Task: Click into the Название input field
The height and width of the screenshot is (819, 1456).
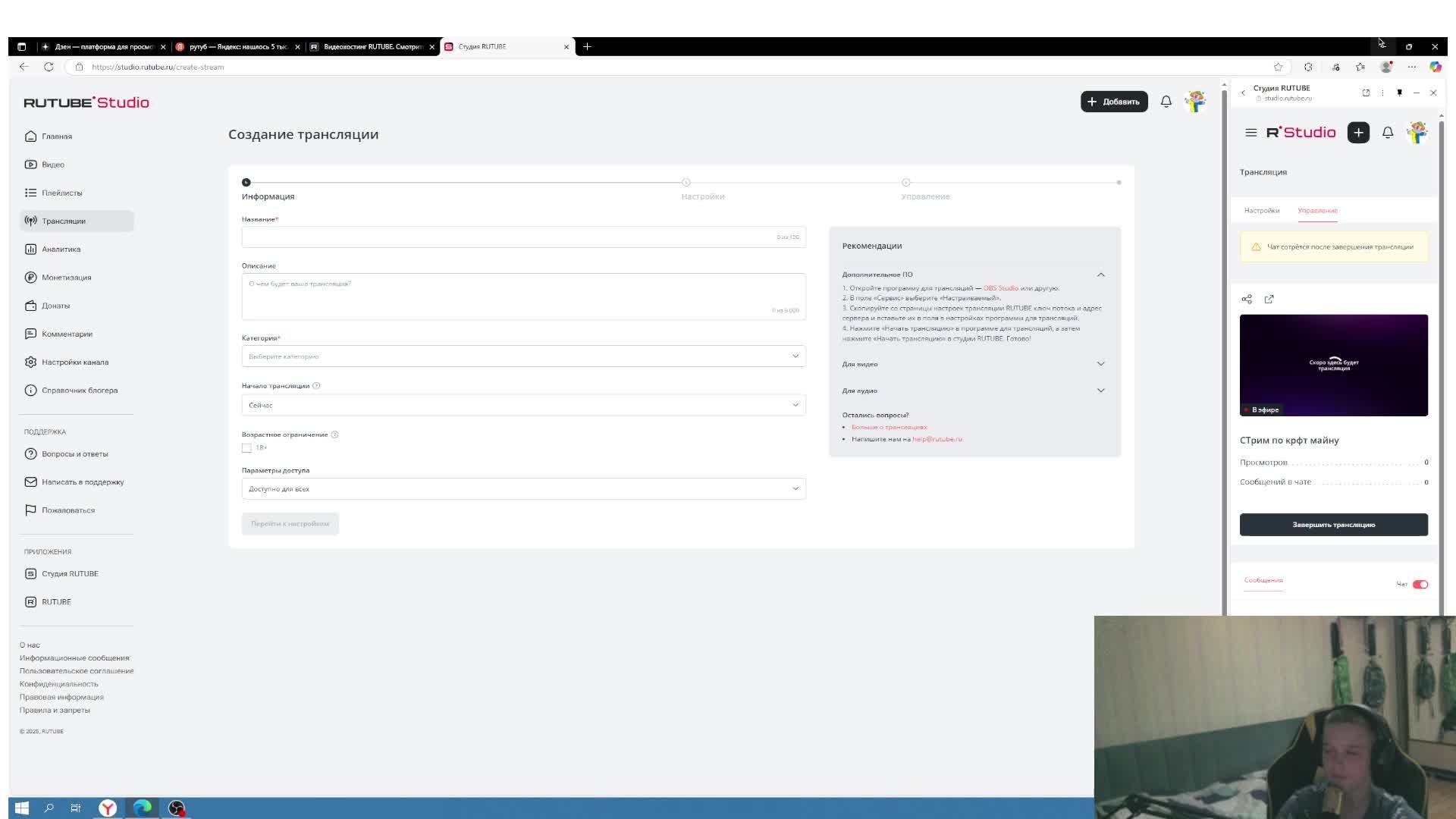Action: (x=523, y=237)
